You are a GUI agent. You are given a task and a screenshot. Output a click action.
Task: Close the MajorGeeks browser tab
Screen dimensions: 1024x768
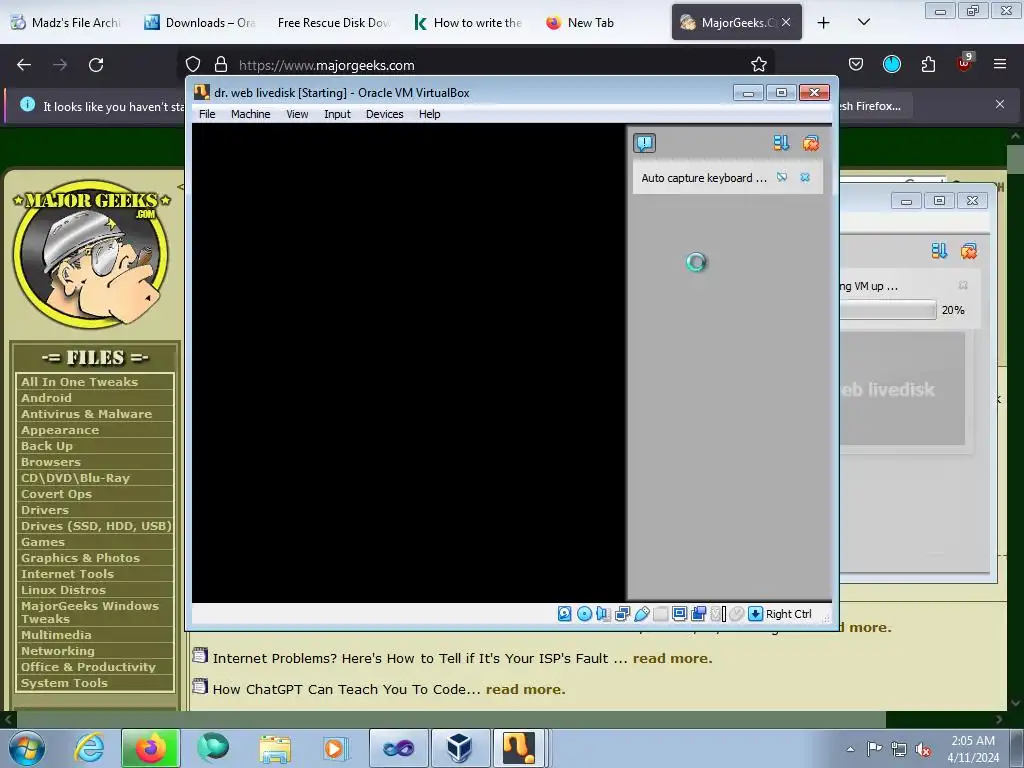click(x=786, y=22)
